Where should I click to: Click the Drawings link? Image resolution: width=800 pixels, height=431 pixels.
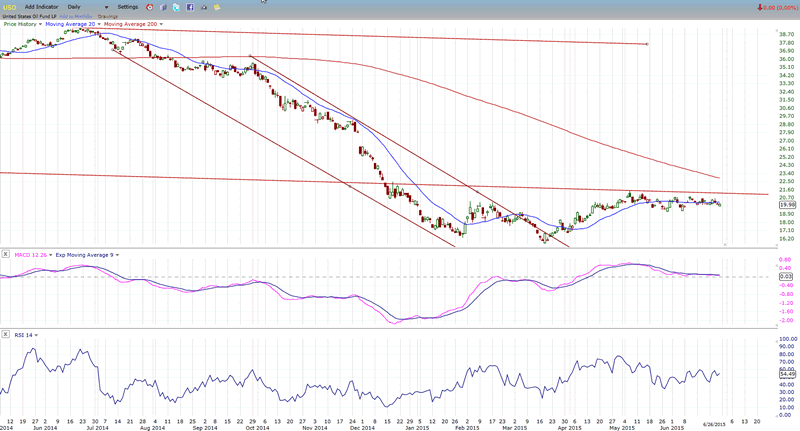coord(107,16)
